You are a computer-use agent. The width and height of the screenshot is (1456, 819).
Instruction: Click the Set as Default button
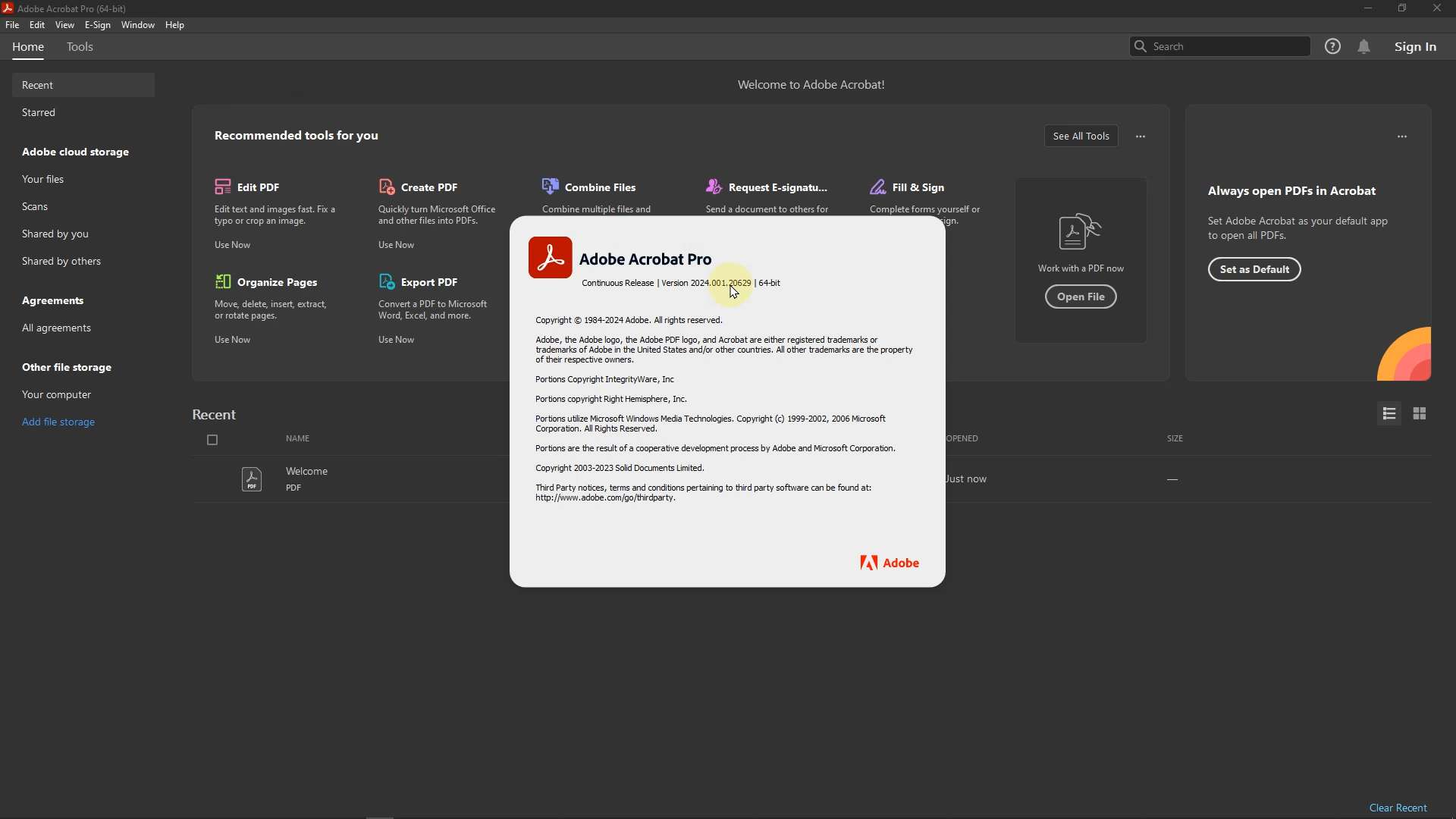point(1254,269)
